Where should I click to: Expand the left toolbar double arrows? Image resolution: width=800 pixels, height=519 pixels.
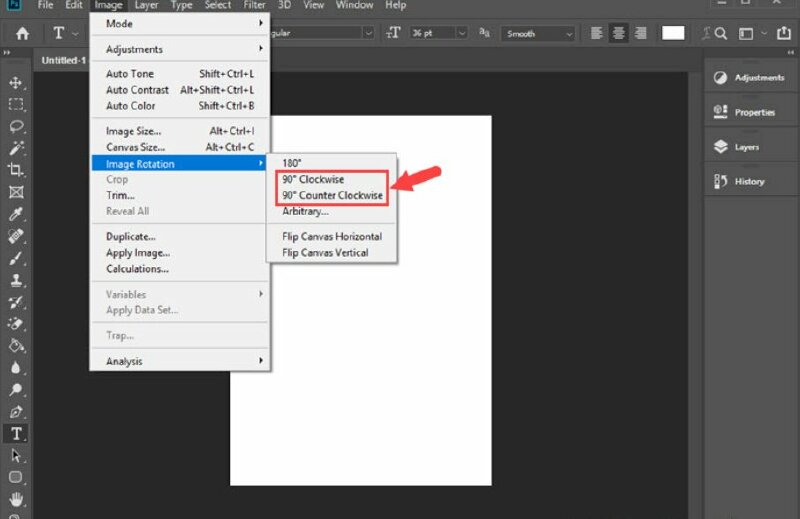[x=7, y=53]
